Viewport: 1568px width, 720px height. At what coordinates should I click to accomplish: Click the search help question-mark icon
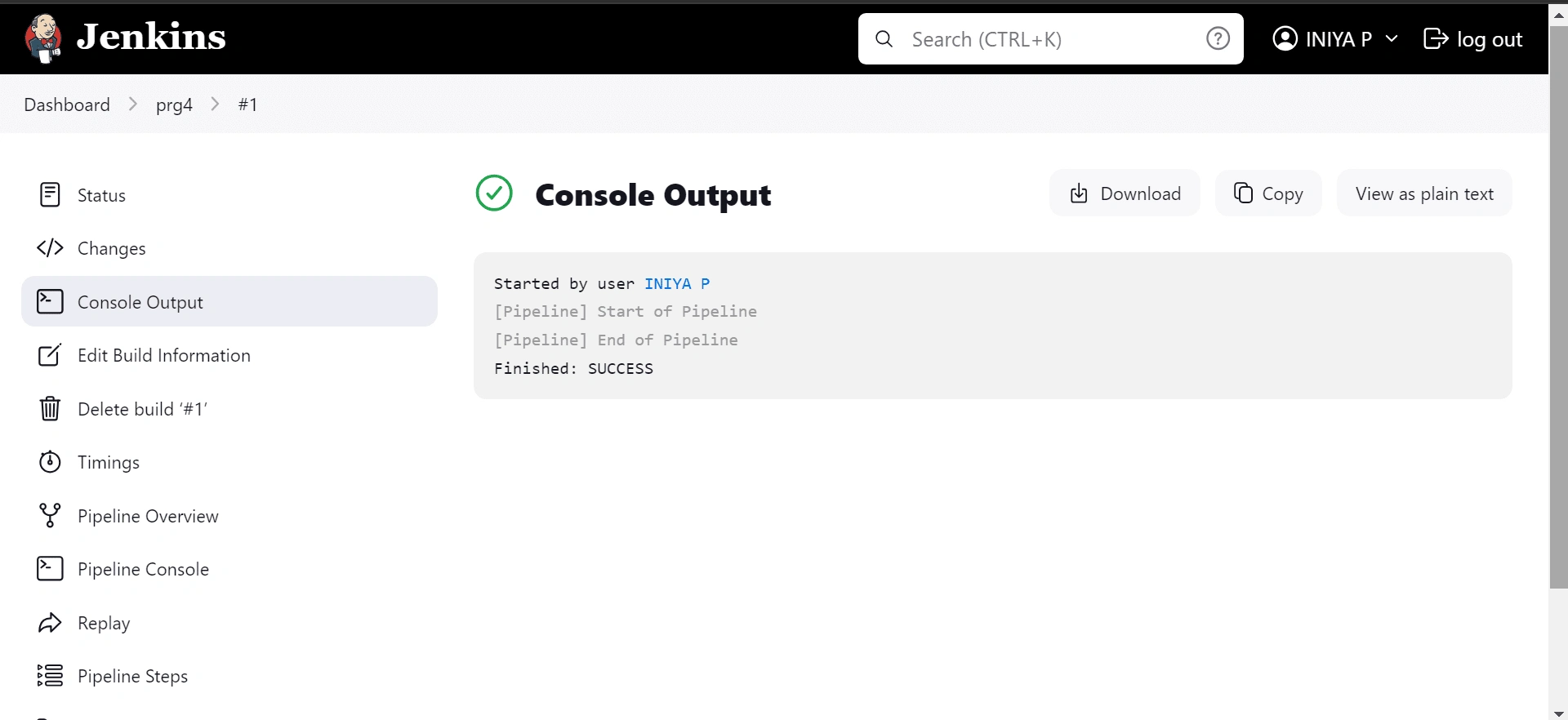pos(1218,38)
